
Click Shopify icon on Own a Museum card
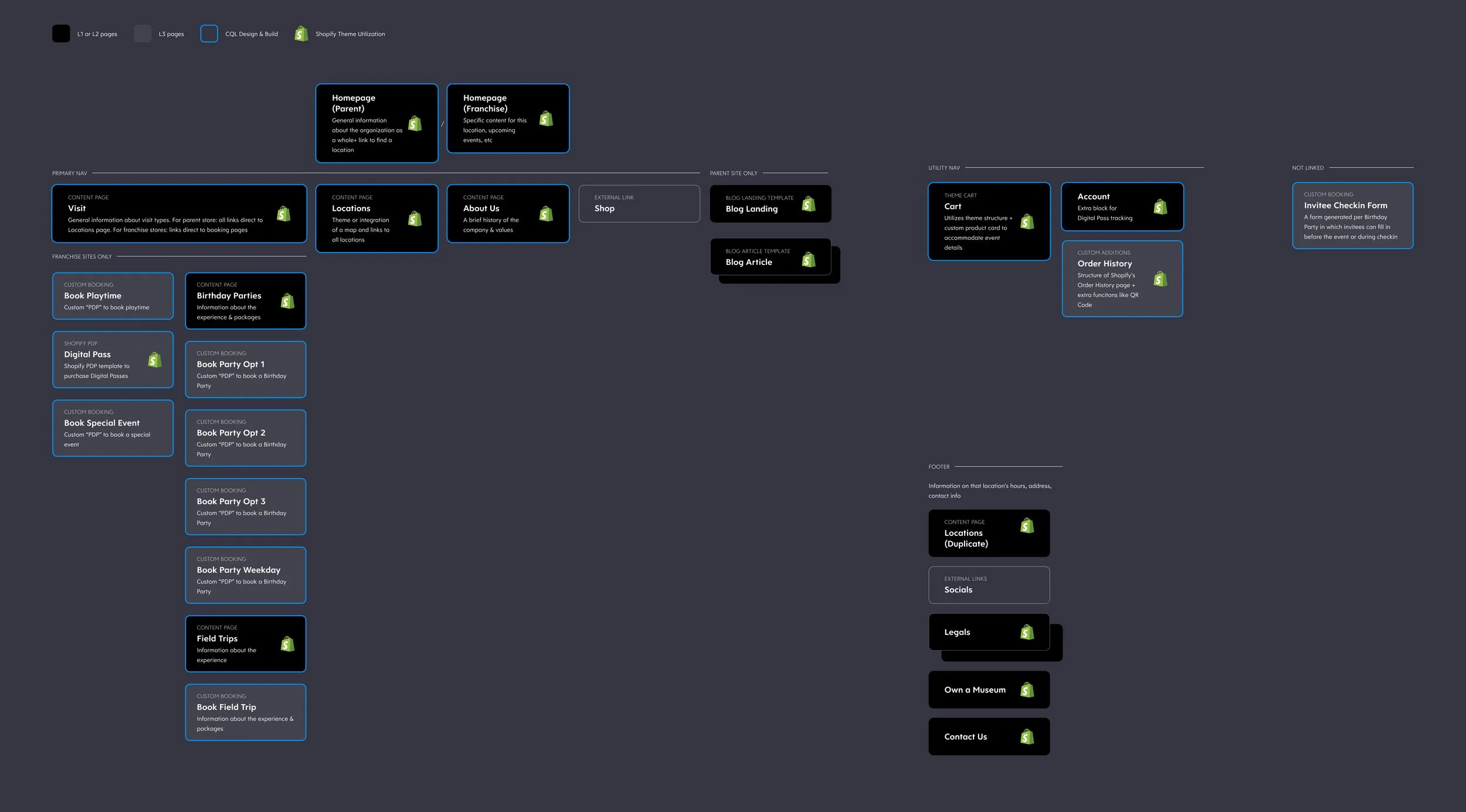coord(1027,689)
